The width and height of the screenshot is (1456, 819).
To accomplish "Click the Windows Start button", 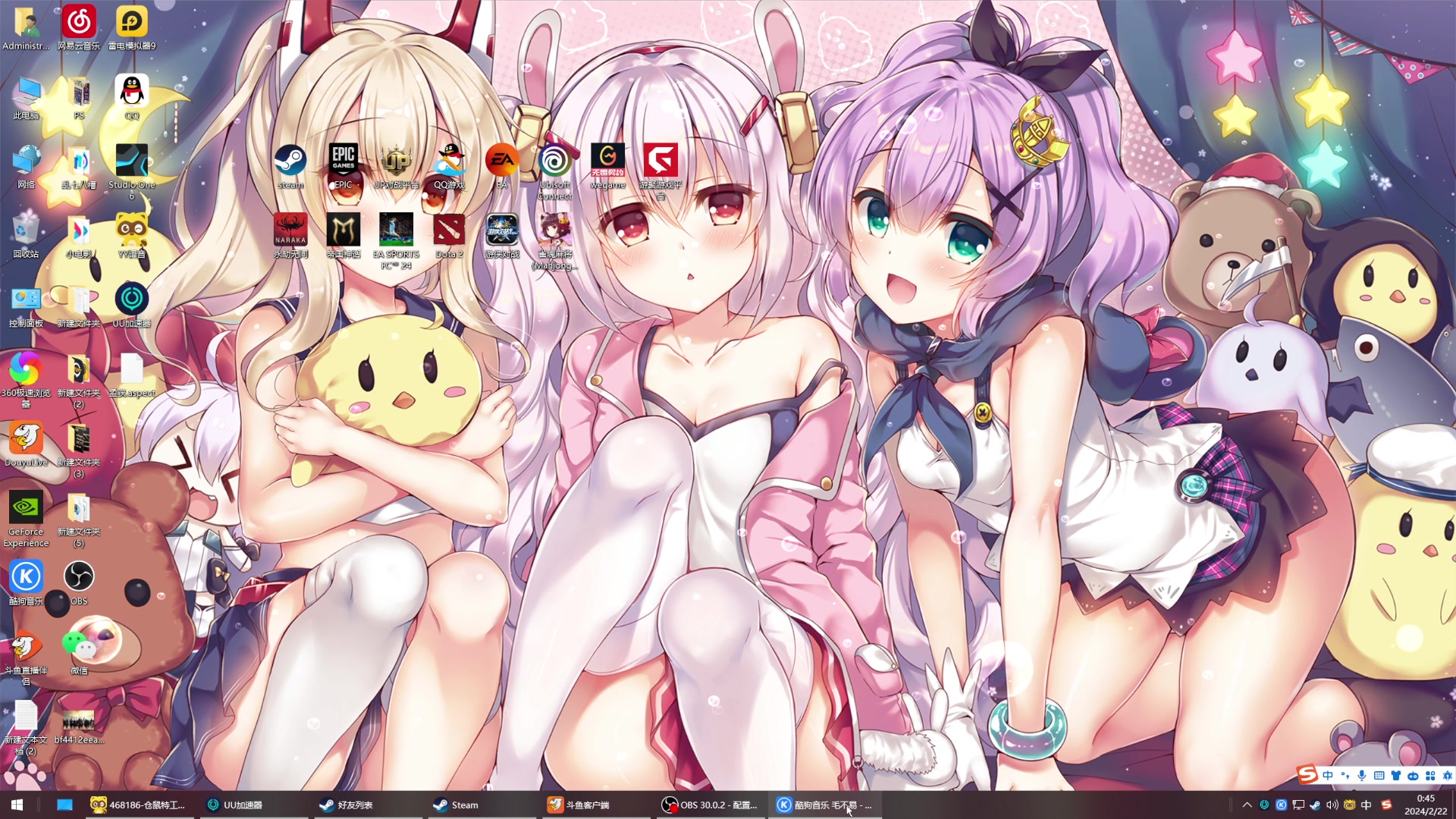I will coord(17,805).
